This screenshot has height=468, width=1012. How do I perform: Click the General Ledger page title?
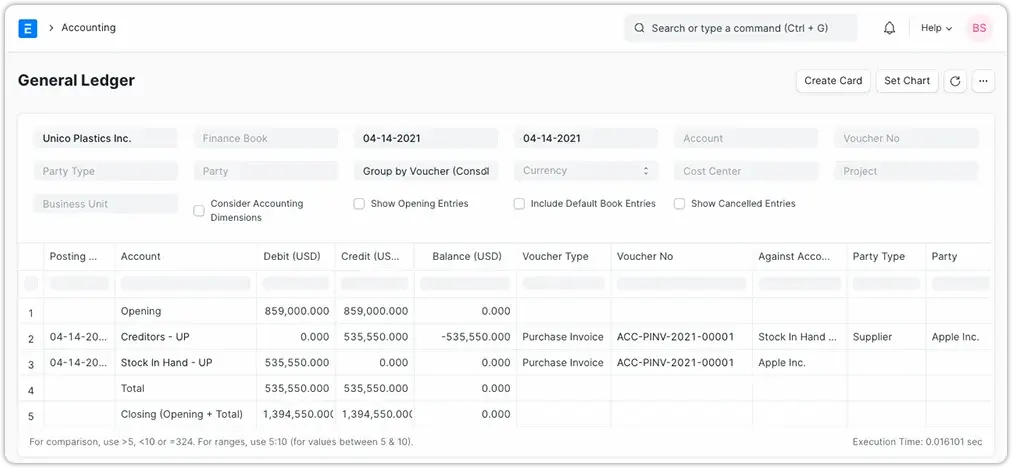pyautogui.click(x=76, y=81)
